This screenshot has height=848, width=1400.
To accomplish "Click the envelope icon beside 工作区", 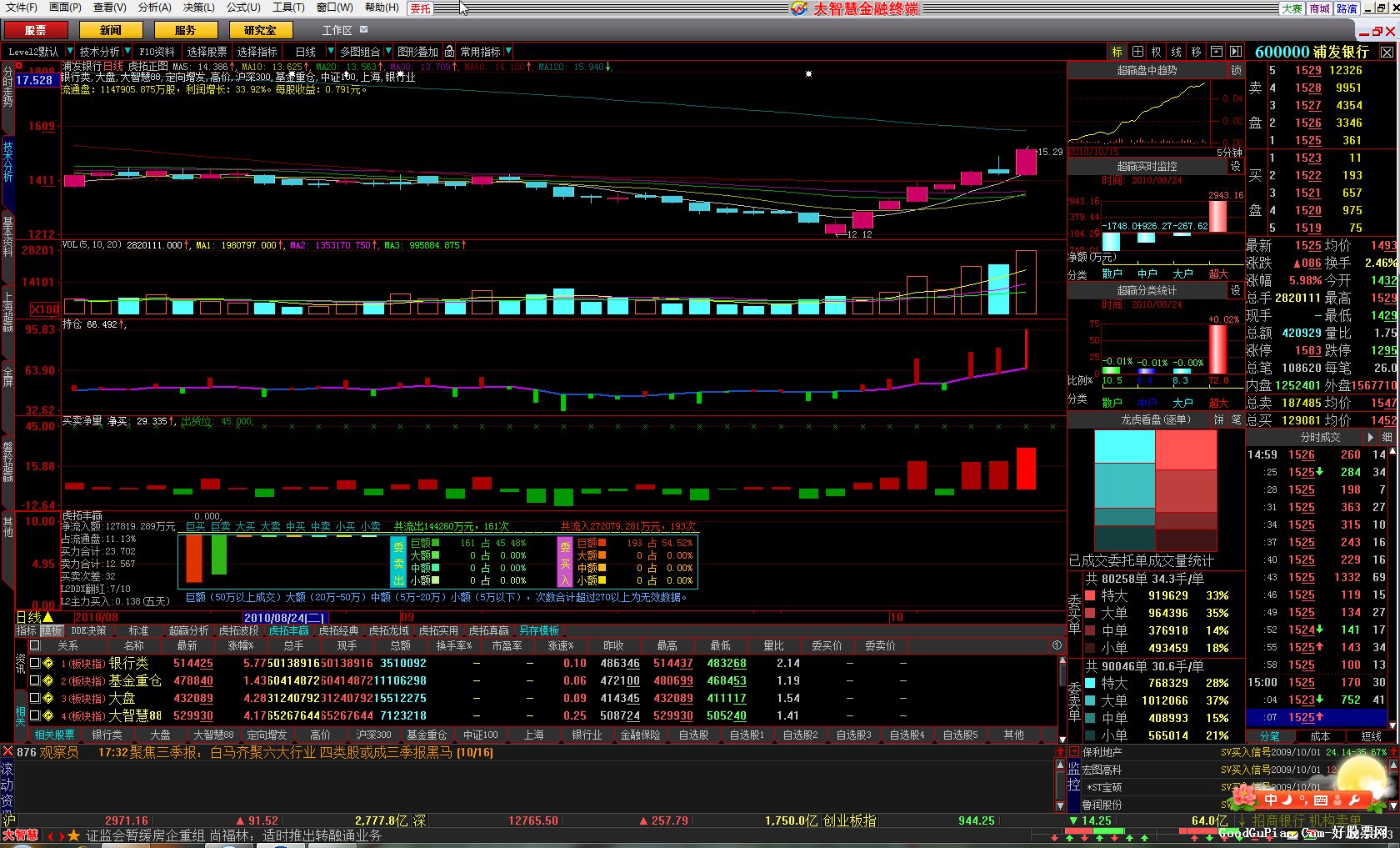I will [x=363, y=29].
